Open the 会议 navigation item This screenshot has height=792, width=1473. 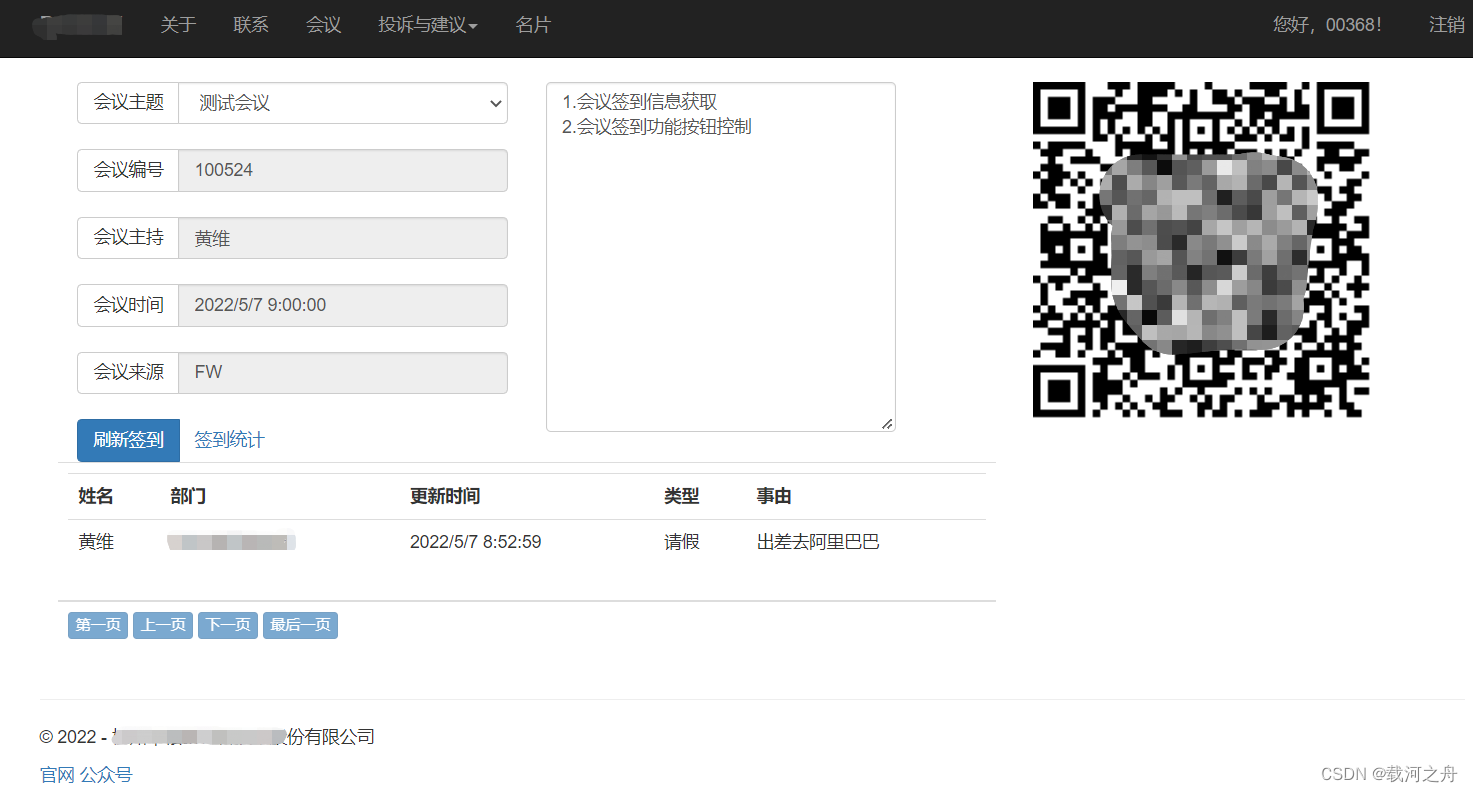pyautogui.click(x=324, y=25)
